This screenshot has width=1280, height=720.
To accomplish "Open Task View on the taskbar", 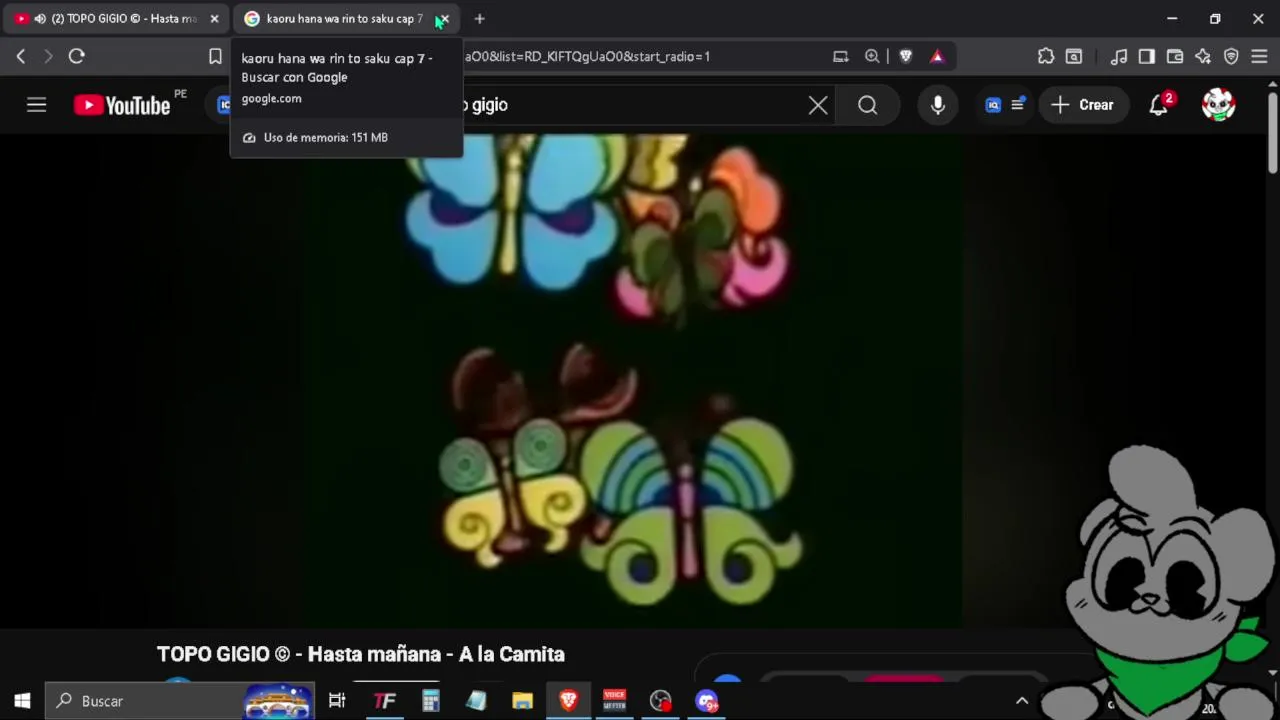I will coord(337,701).
